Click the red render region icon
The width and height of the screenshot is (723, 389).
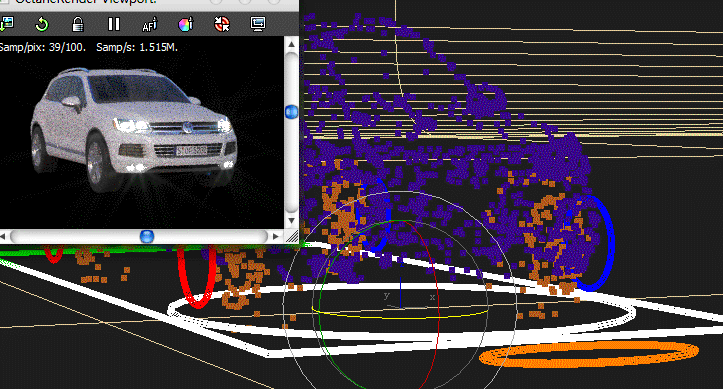click(222, 24)
